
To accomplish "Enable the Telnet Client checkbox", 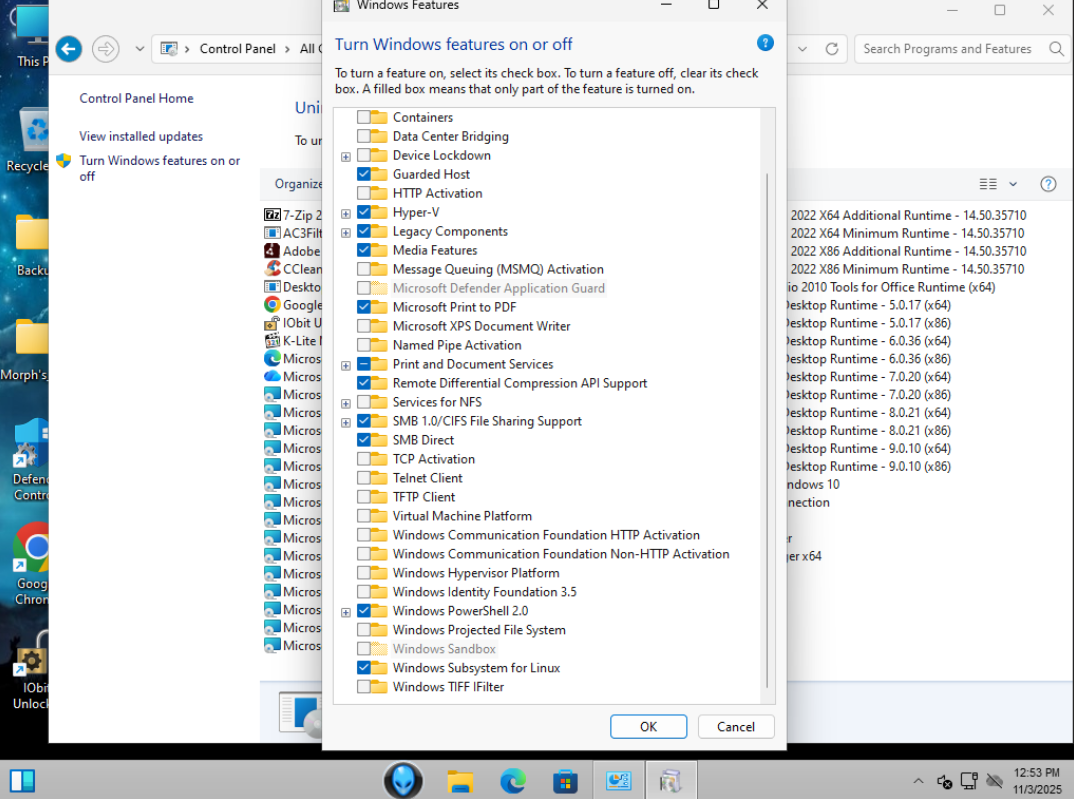I will [364, 478].
